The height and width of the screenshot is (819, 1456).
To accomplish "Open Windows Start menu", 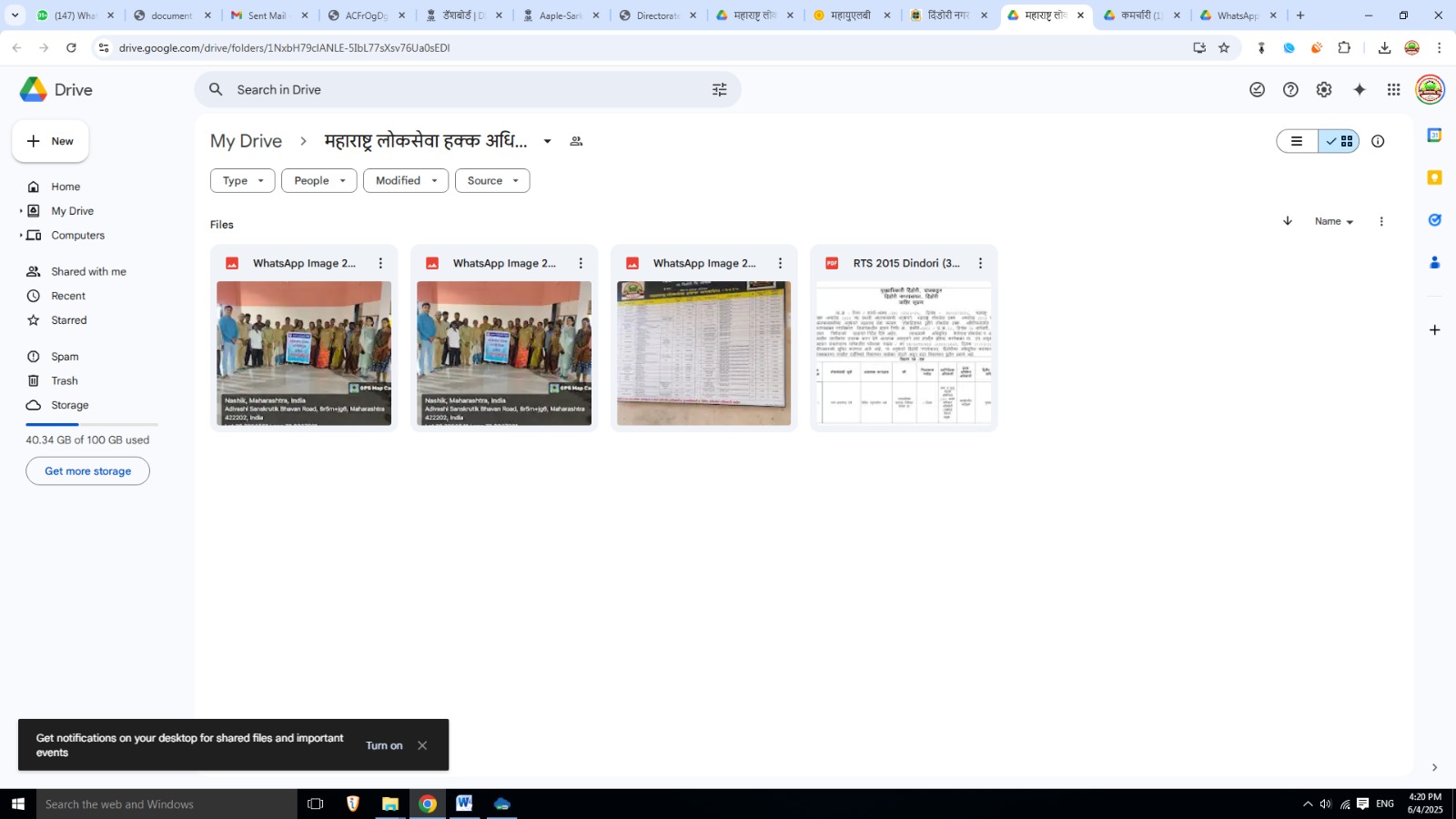I will tap(17, 804).
